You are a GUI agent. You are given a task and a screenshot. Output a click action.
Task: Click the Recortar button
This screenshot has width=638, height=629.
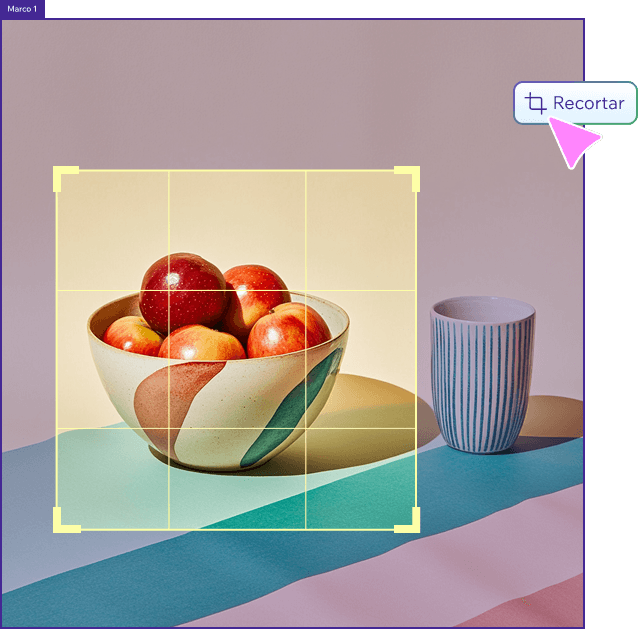click(575, 103)
